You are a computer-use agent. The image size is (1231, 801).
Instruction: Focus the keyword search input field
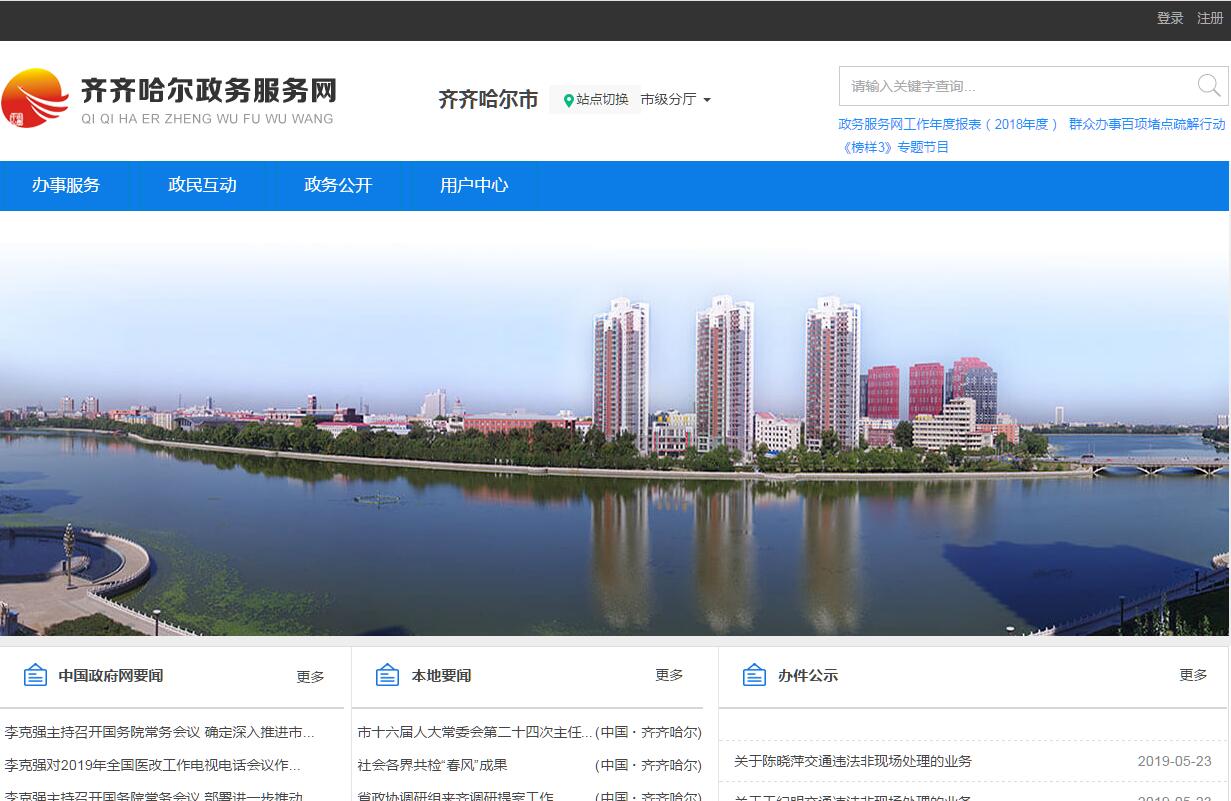pos(1015,86)
